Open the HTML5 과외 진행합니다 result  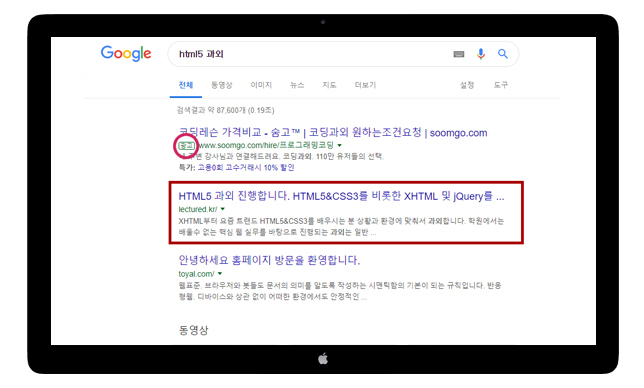pos(341,196)
